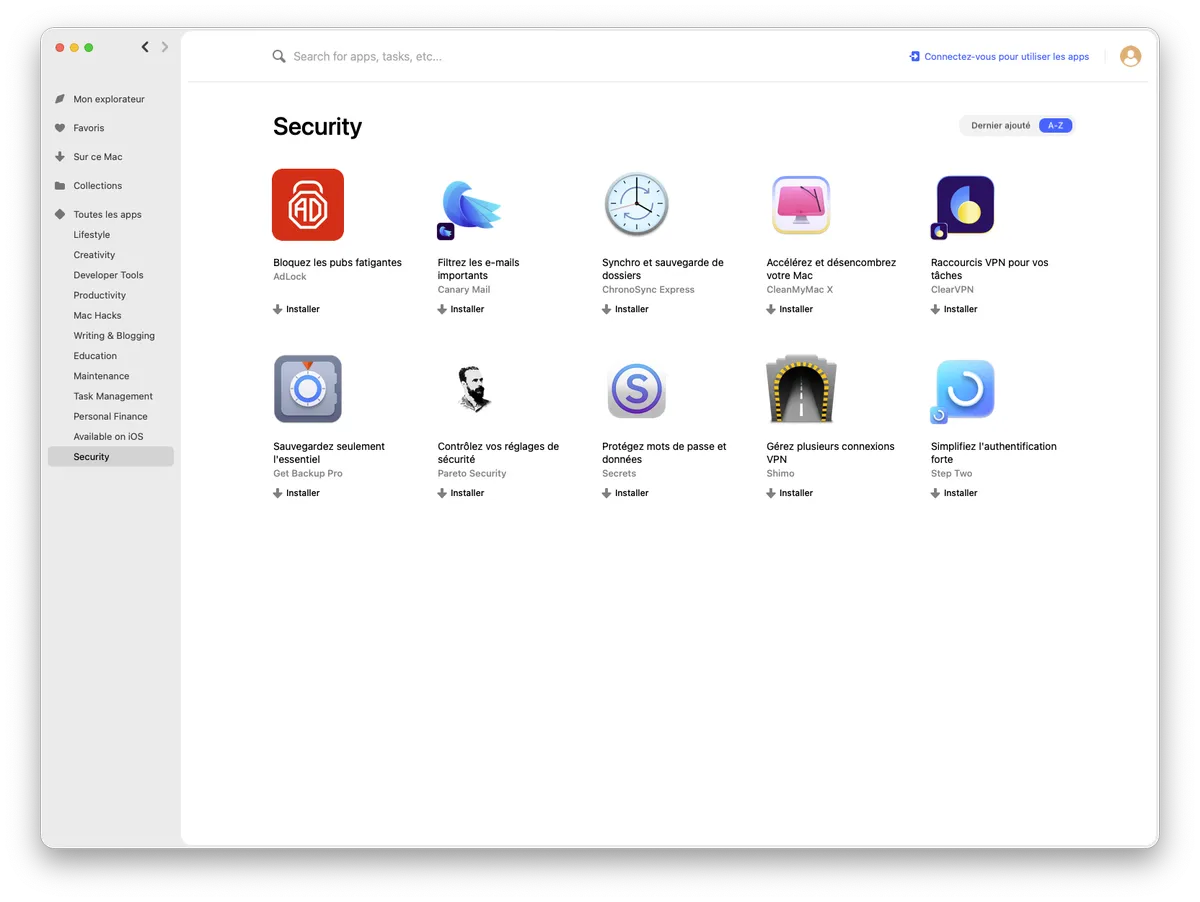Select the Personal Finance category
This screenshot has width=1200, height=902.
pos(111,416)
